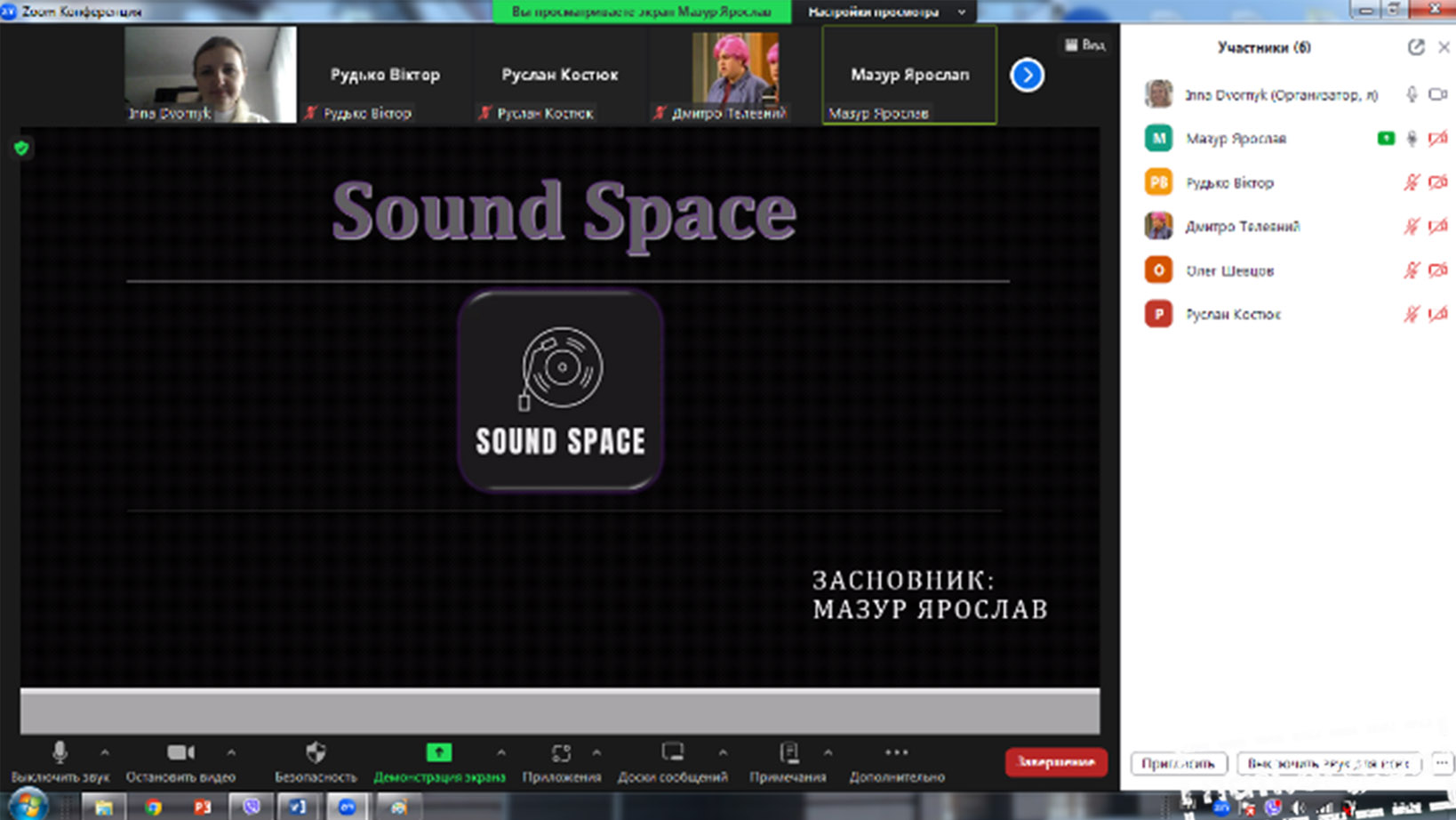Click the Участники (6) panel title

pyautogui.click(x=1264, y=47)
